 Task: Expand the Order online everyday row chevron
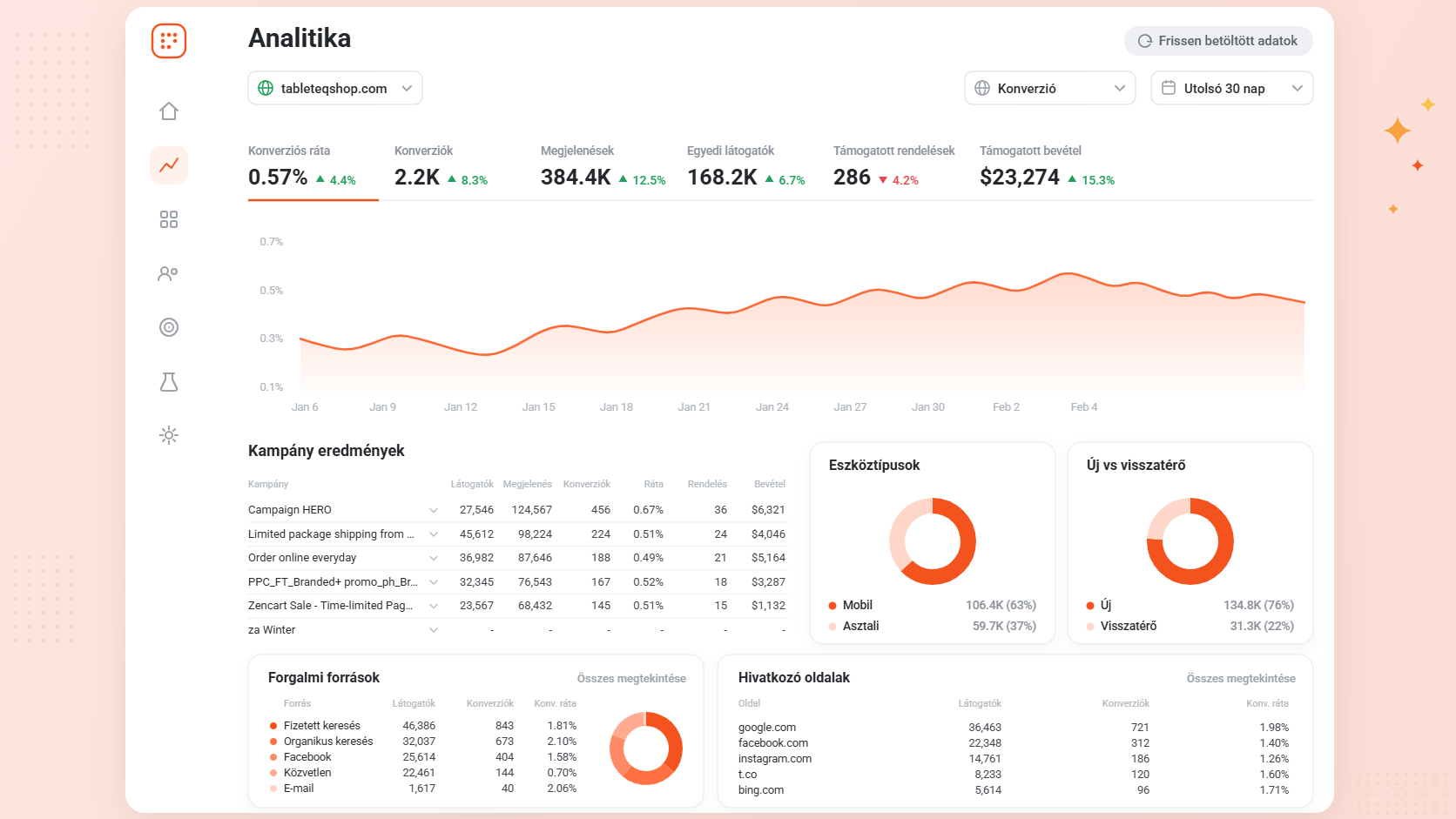coord(434,558)
